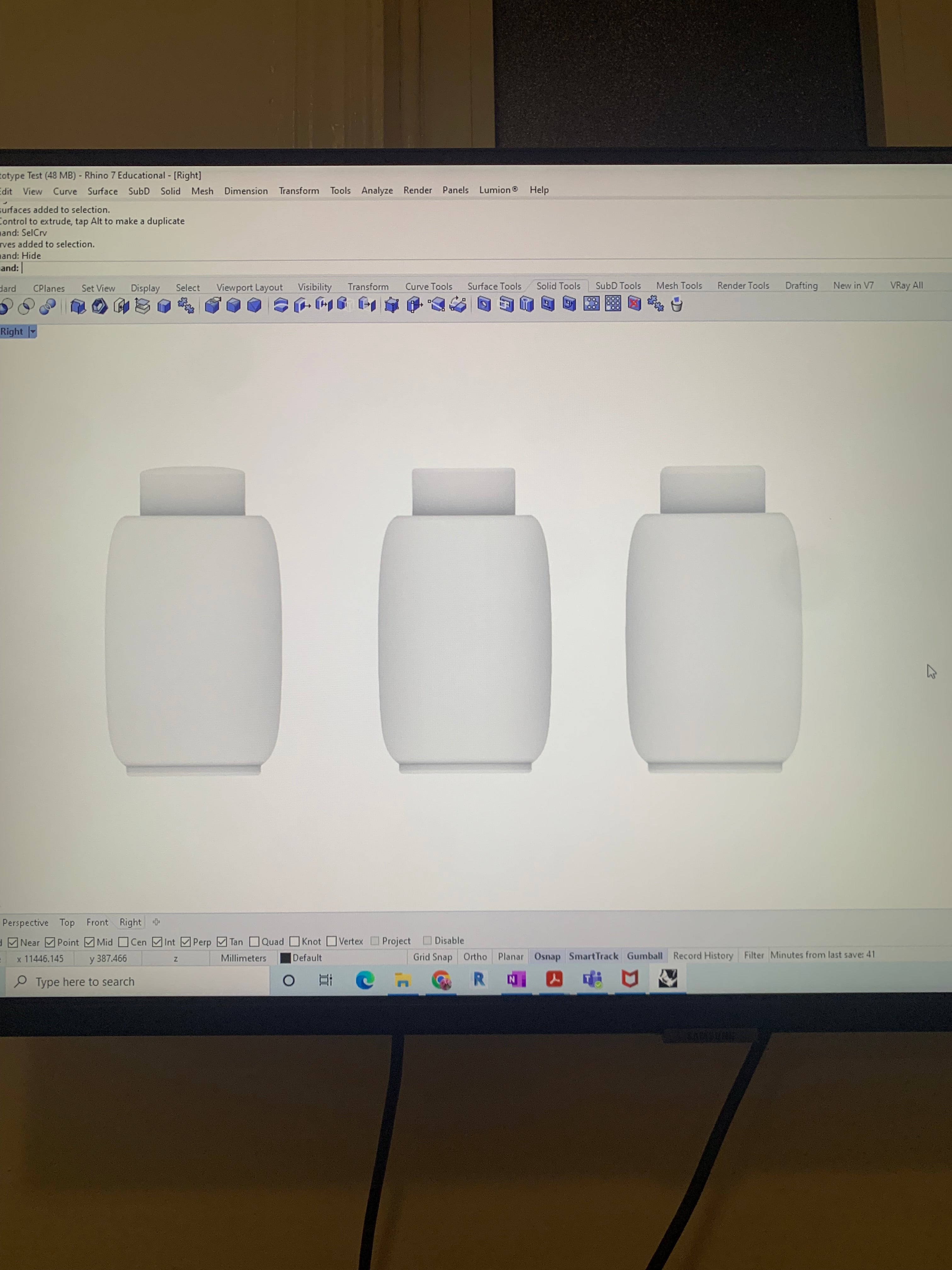
Task: Click the Default layer black color swatch
Action: [x=285, y=958]
